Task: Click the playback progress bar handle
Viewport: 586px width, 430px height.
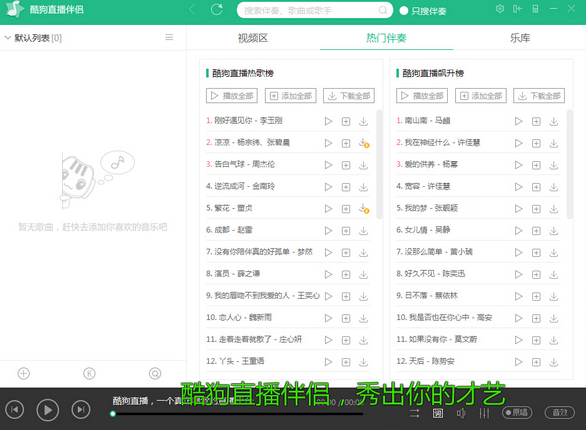Action: click(x=113, y=414)
